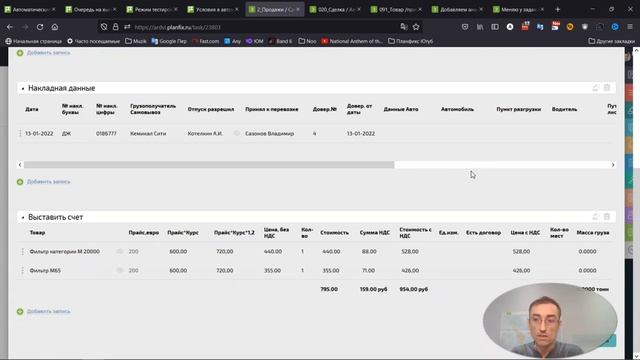Viewport: 640px width, 360px height.
Task: Click the 954,00 руб total cell
Action: click(413, 289)
